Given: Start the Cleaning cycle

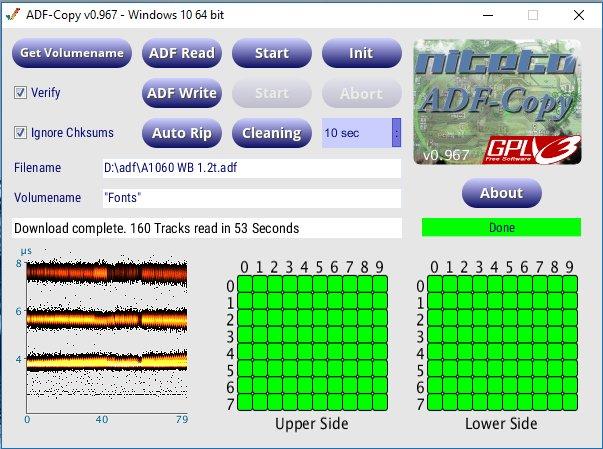Looking at the screenshot, I should (x=271, y=133).
